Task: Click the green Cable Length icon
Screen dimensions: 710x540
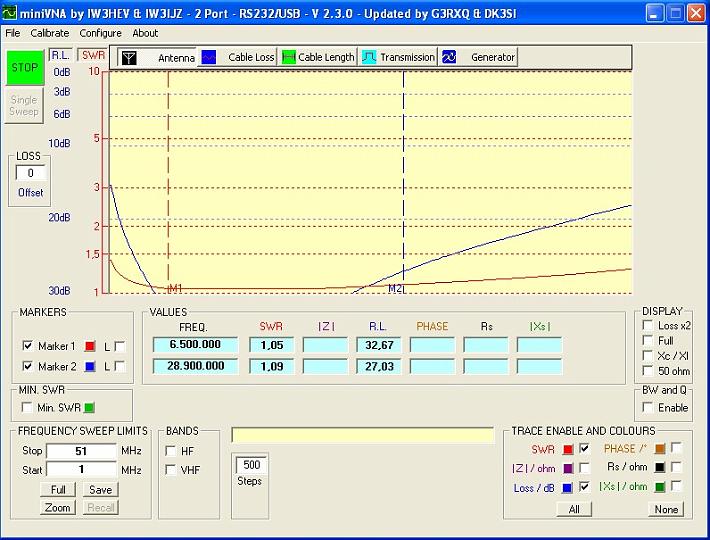Action: point(288,57)
